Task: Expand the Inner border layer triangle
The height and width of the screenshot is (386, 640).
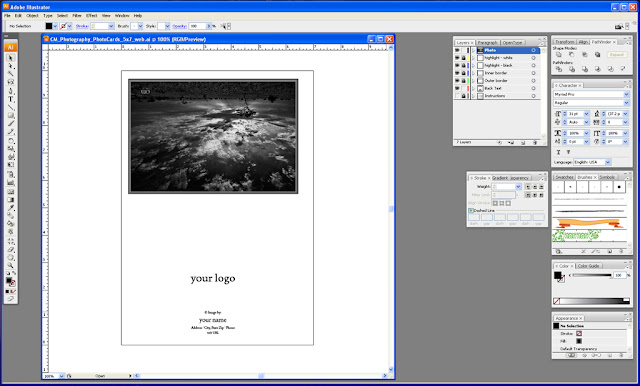Action: [473, 73]
